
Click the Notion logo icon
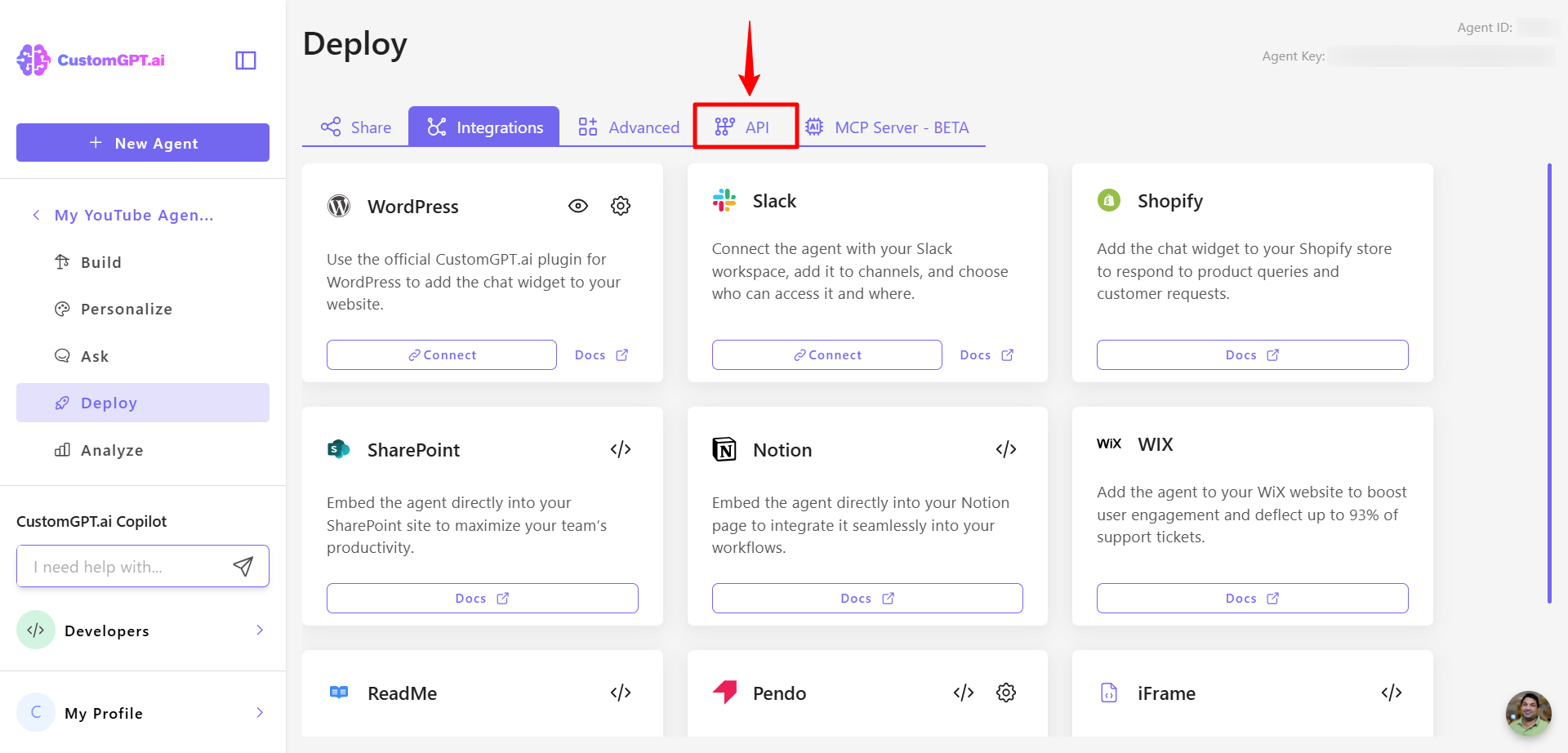click(x=724, y=449)
